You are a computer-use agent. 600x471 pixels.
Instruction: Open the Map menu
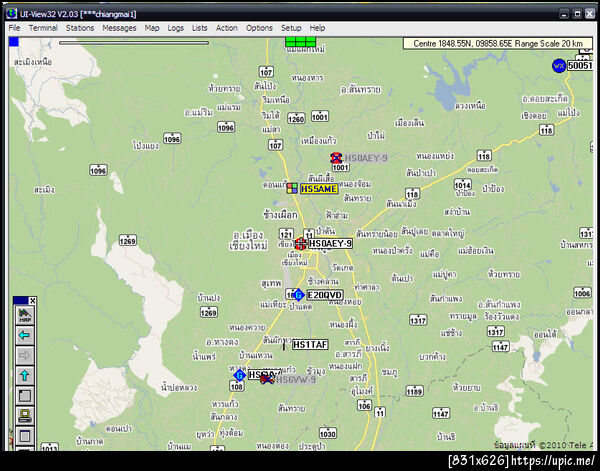(x=152, y=28)
